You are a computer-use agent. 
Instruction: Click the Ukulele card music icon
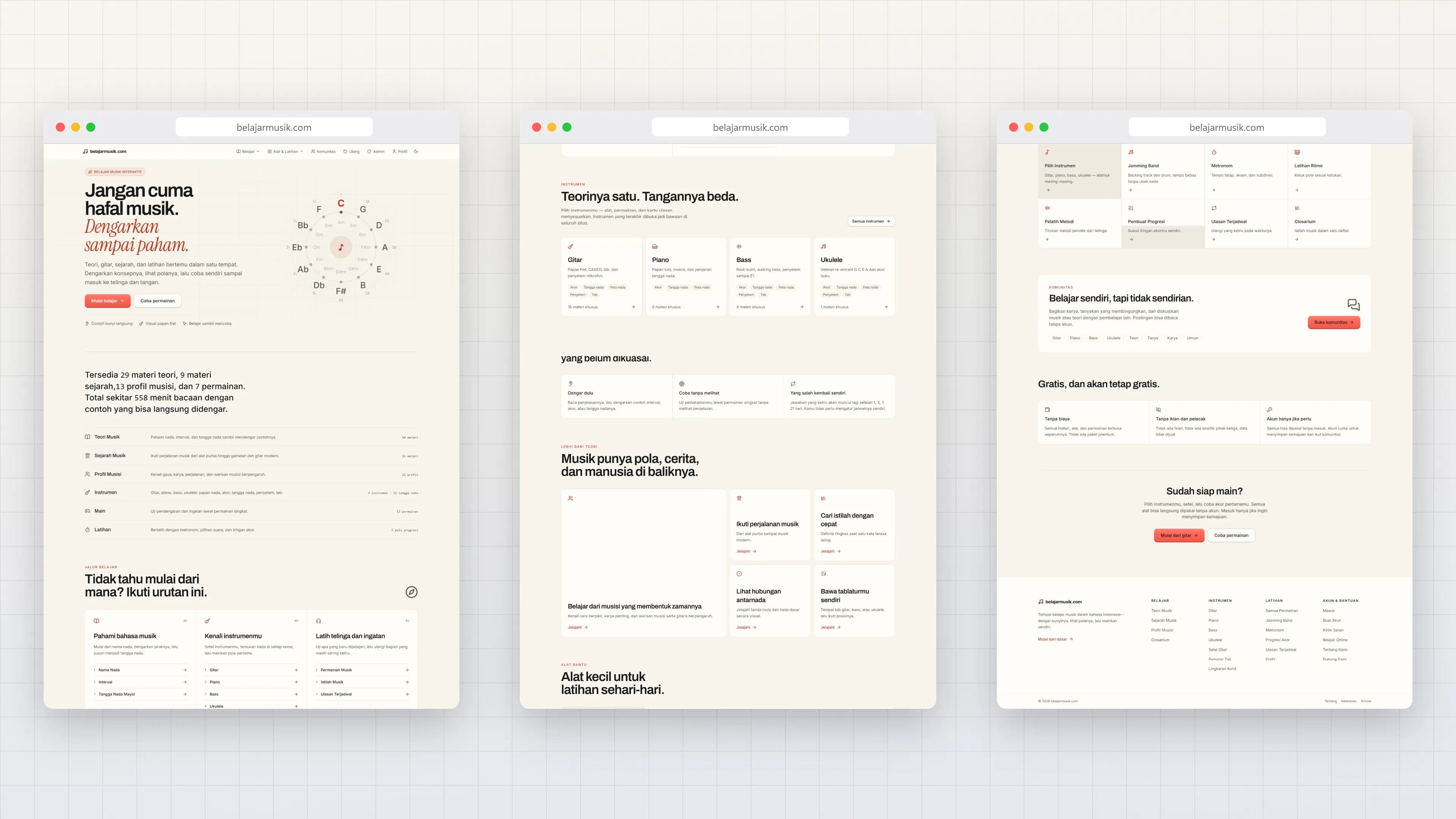(824, 246)
